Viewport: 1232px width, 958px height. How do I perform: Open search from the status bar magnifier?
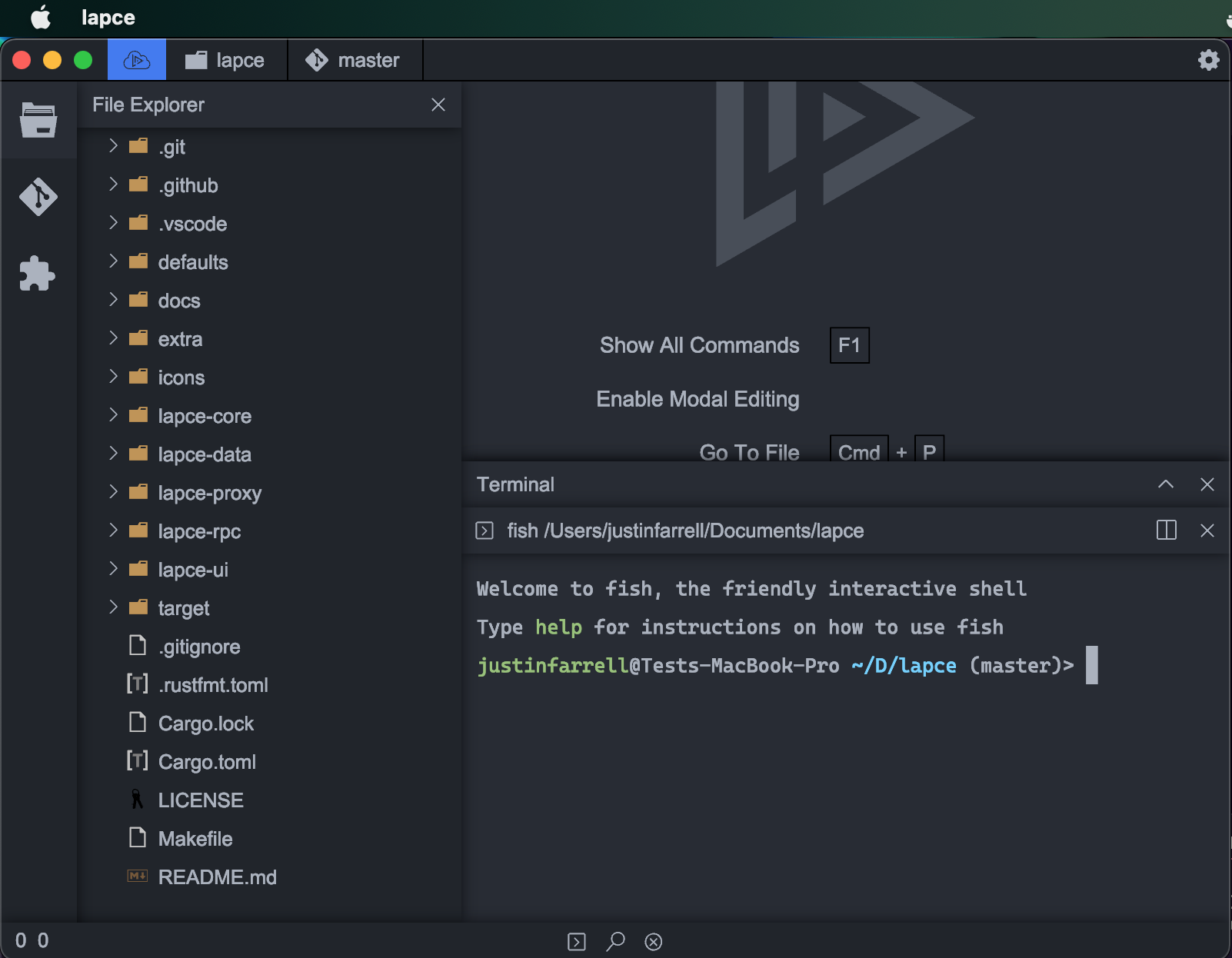point(614,941)
